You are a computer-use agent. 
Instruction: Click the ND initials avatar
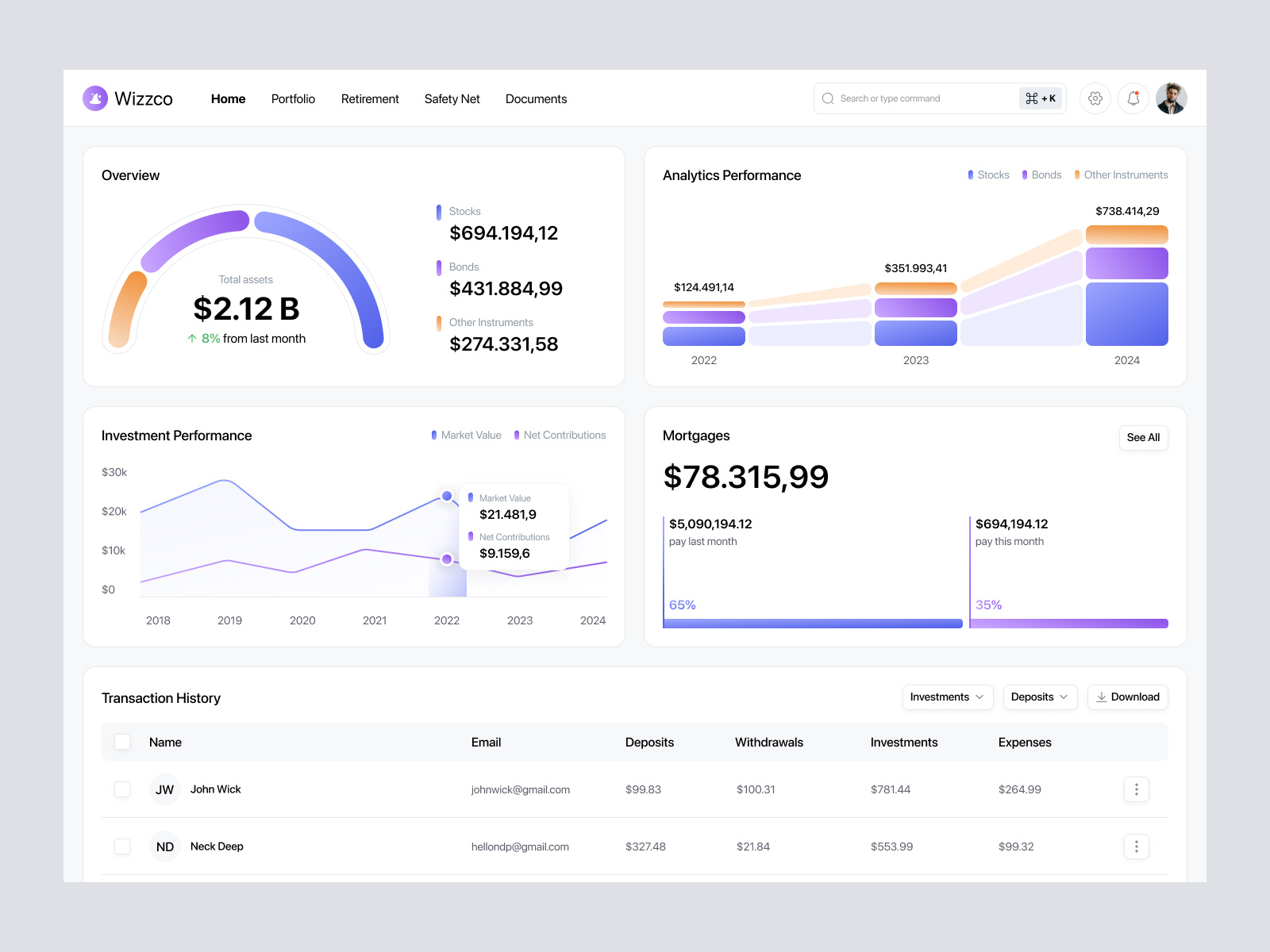[165, 846]
